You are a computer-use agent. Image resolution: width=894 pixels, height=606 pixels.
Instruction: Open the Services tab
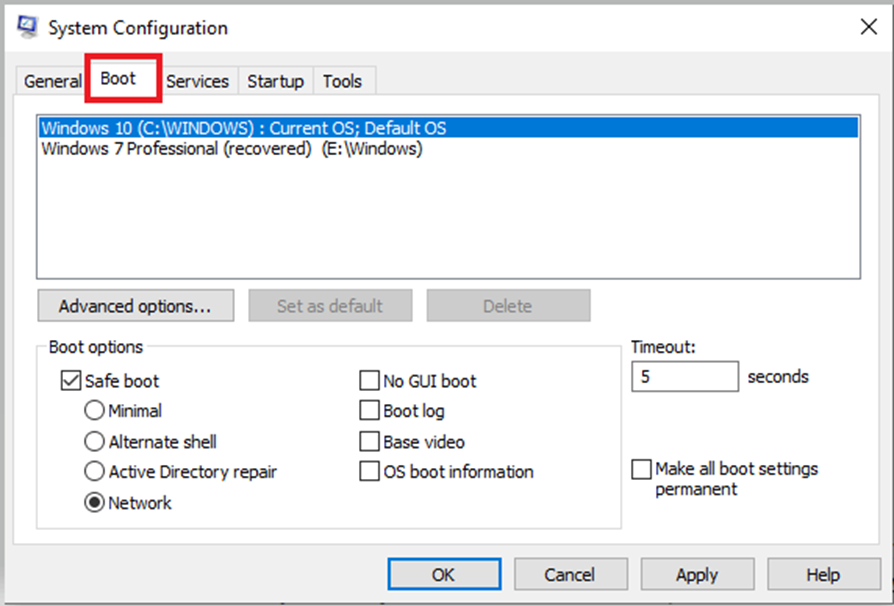pos(197,82)
